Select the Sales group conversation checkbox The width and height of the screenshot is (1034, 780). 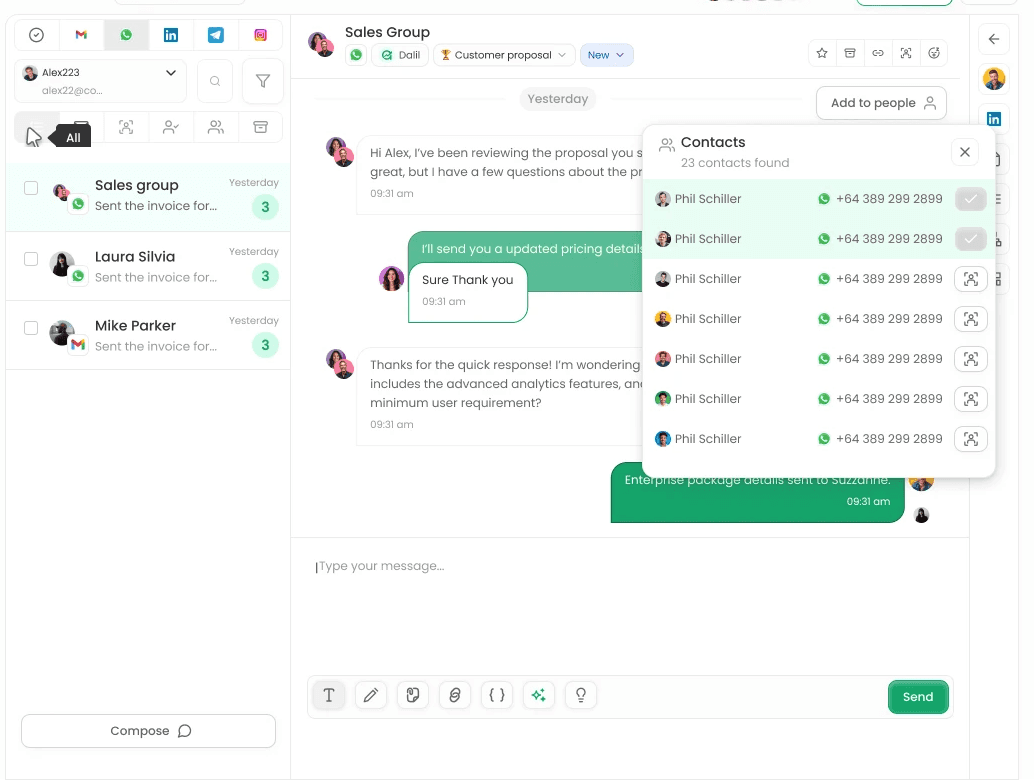point(29,188)
